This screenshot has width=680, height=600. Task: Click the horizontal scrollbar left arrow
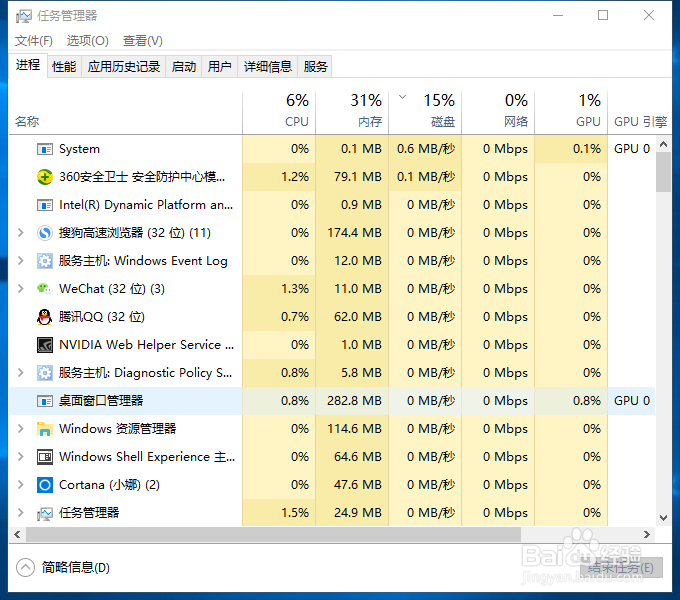17,535
